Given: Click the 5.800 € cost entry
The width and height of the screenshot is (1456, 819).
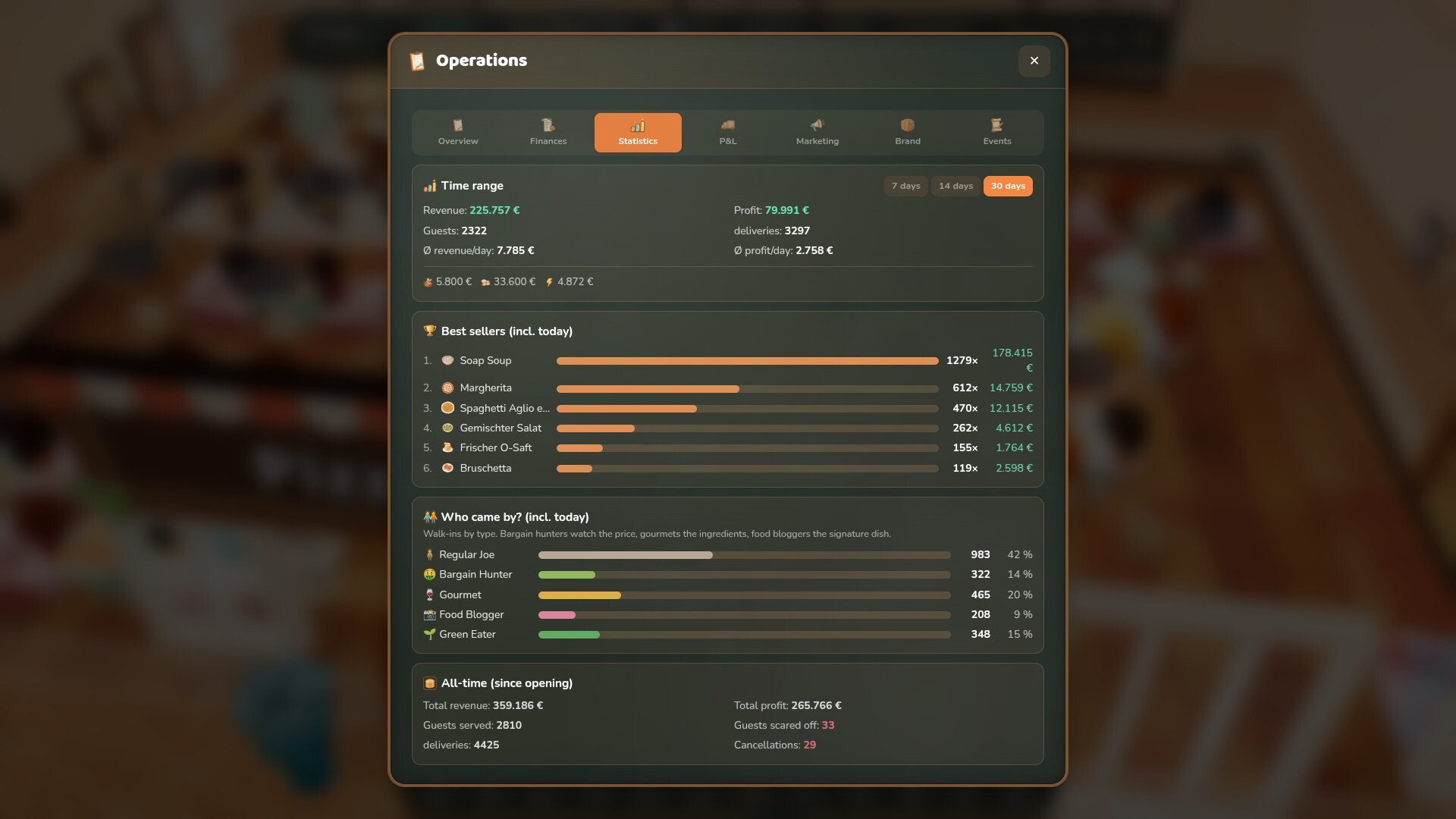Looking at the screenshot, I should point(447,281).
